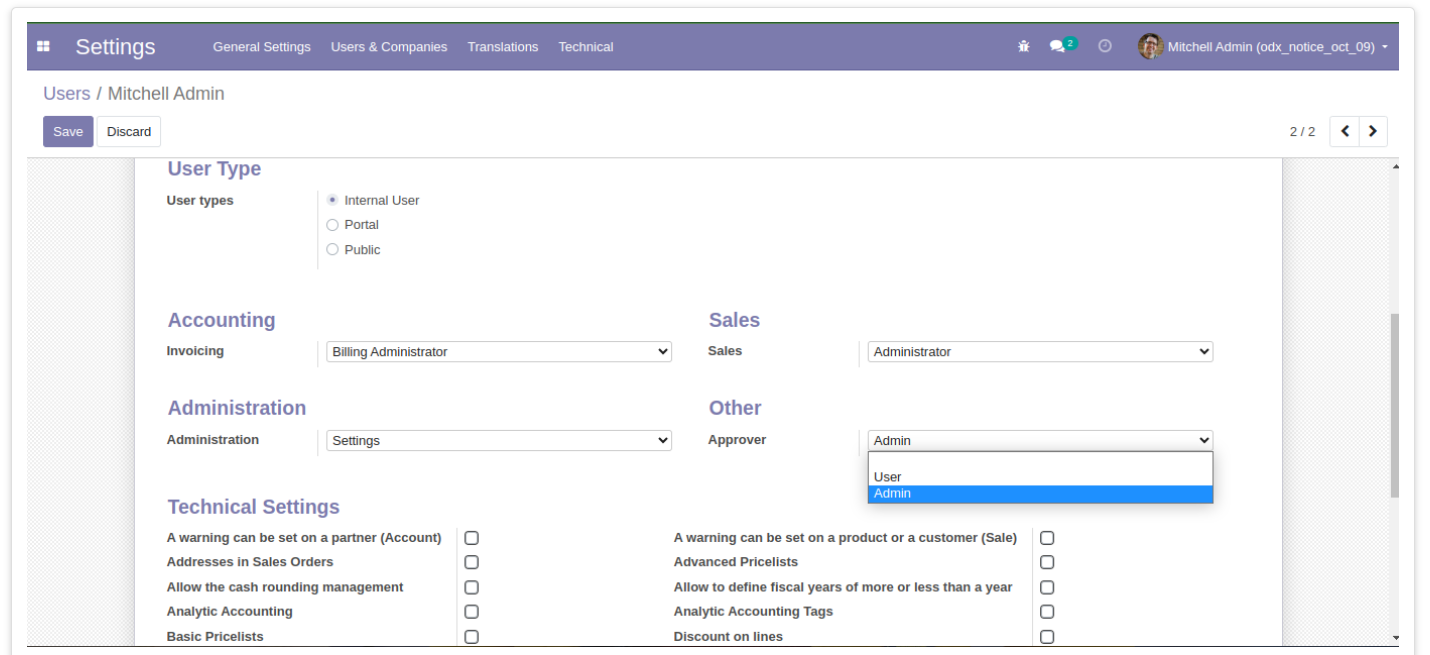The image size is (1430, 655).
Task: Tick the Advanced Pricelists checkbox
Action: tap(1047, 562)
